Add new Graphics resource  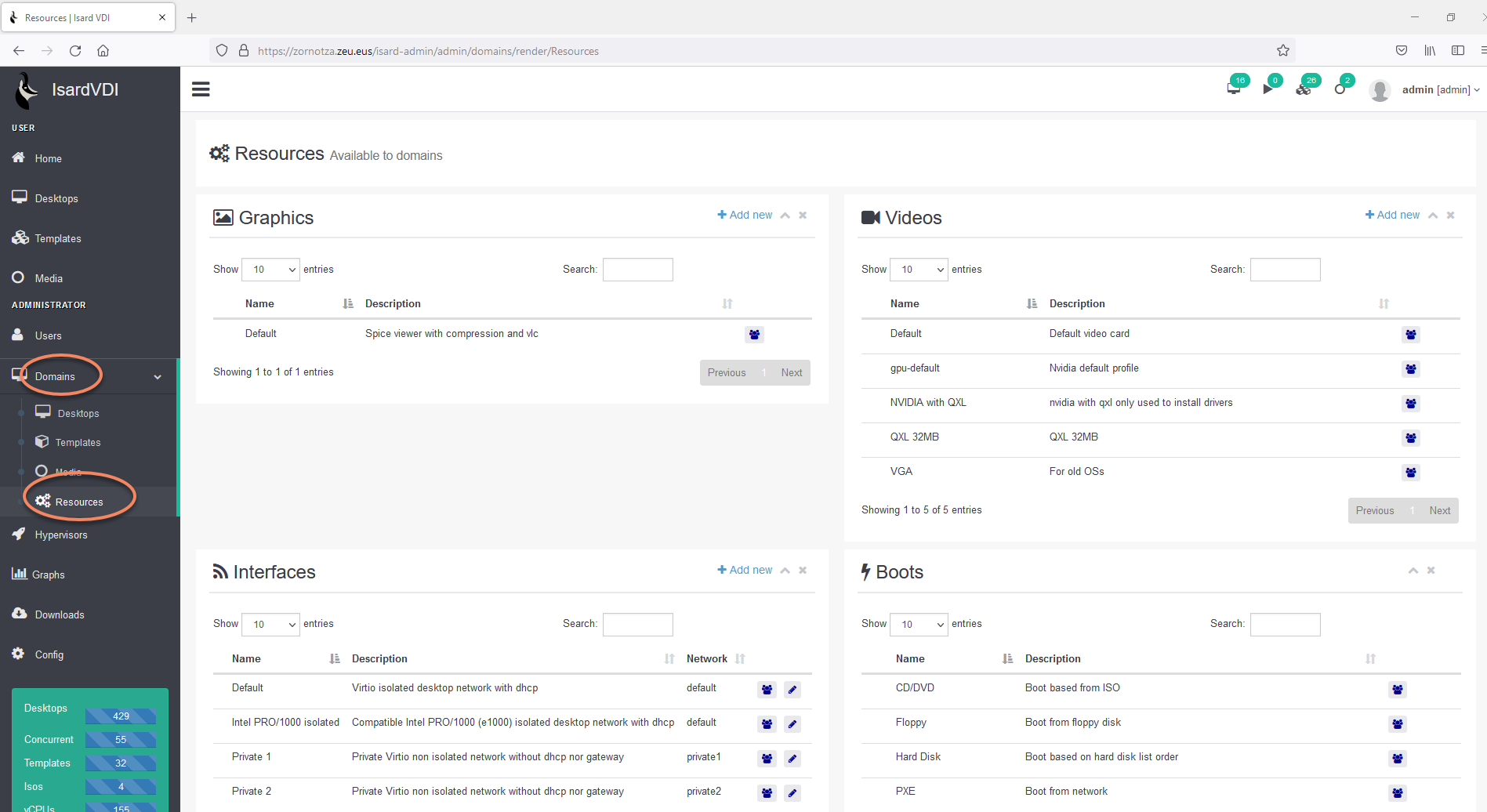(745, 215)
